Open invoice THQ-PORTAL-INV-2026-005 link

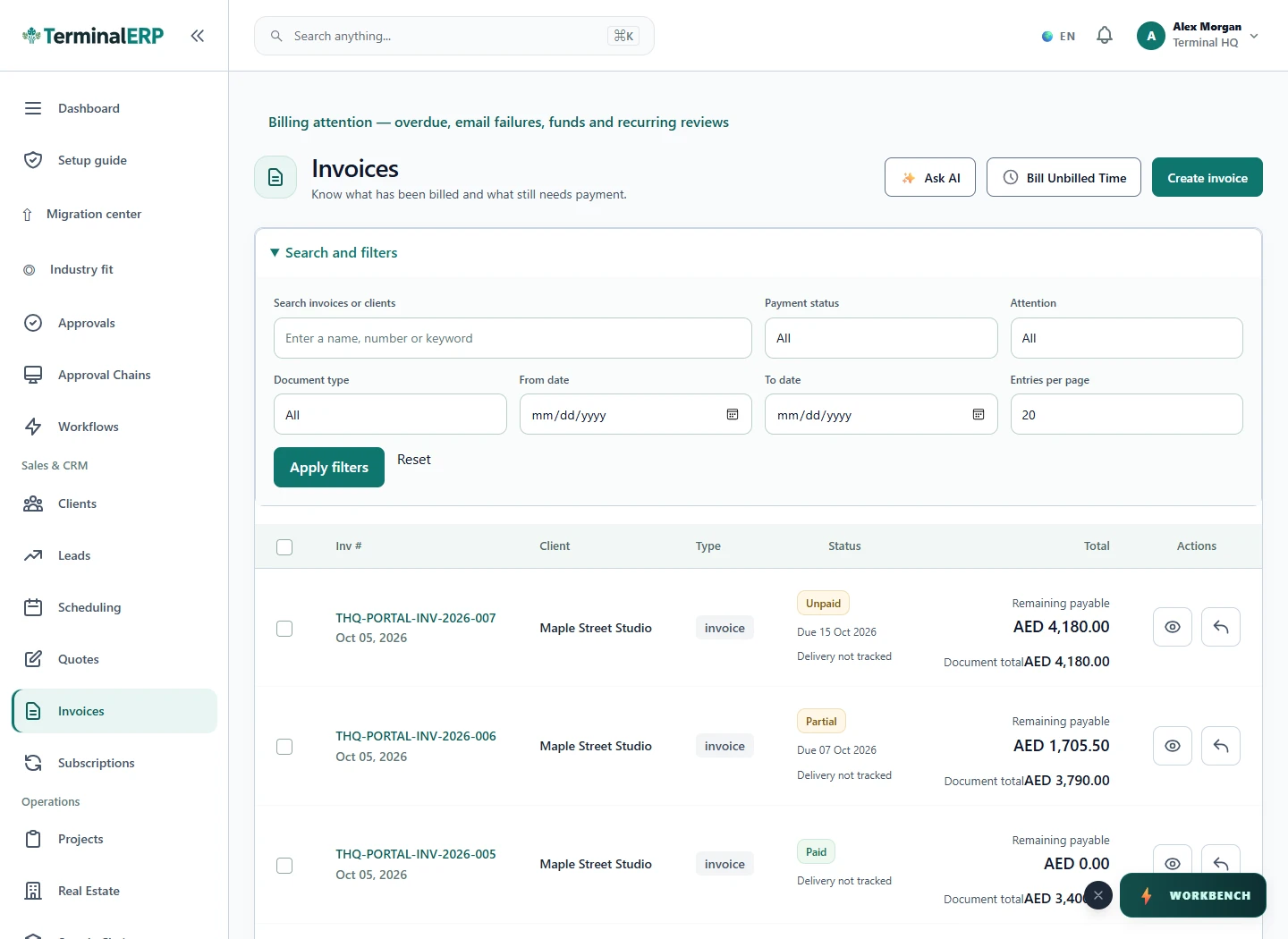[x=416, y=854]
